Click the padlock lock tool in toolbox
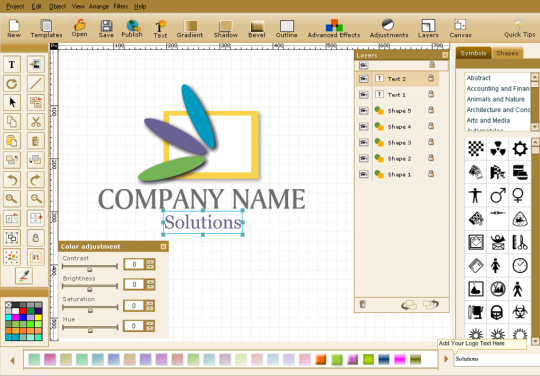The width and height of the screenshot is (540, 376). (36, 238)
